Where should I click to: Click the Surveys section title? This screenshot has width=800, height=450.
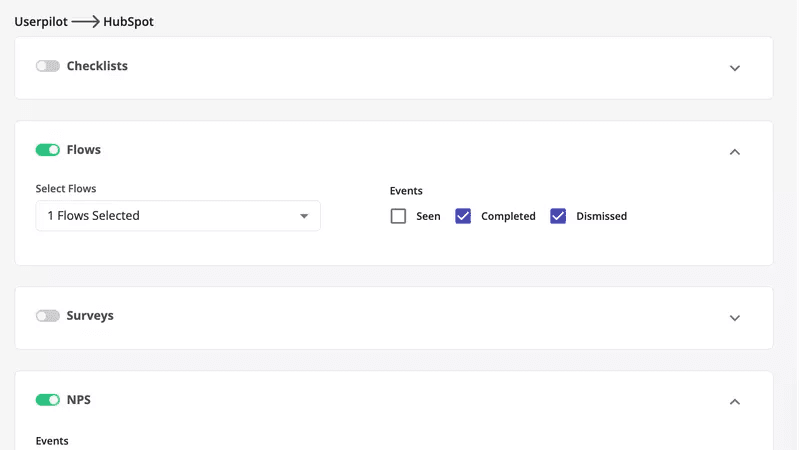coord(90,316)
